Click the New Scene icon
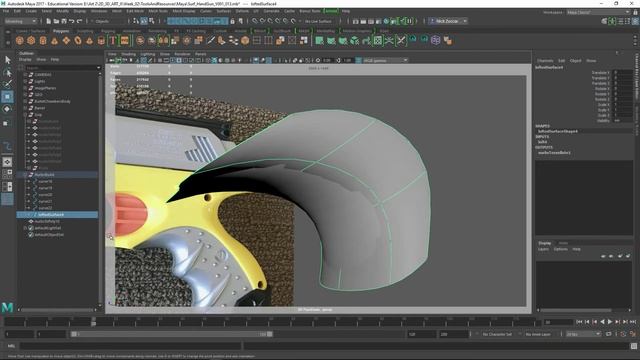Image resolution: width=640 pixels, height=360 pixels. [x=49, y=21]
